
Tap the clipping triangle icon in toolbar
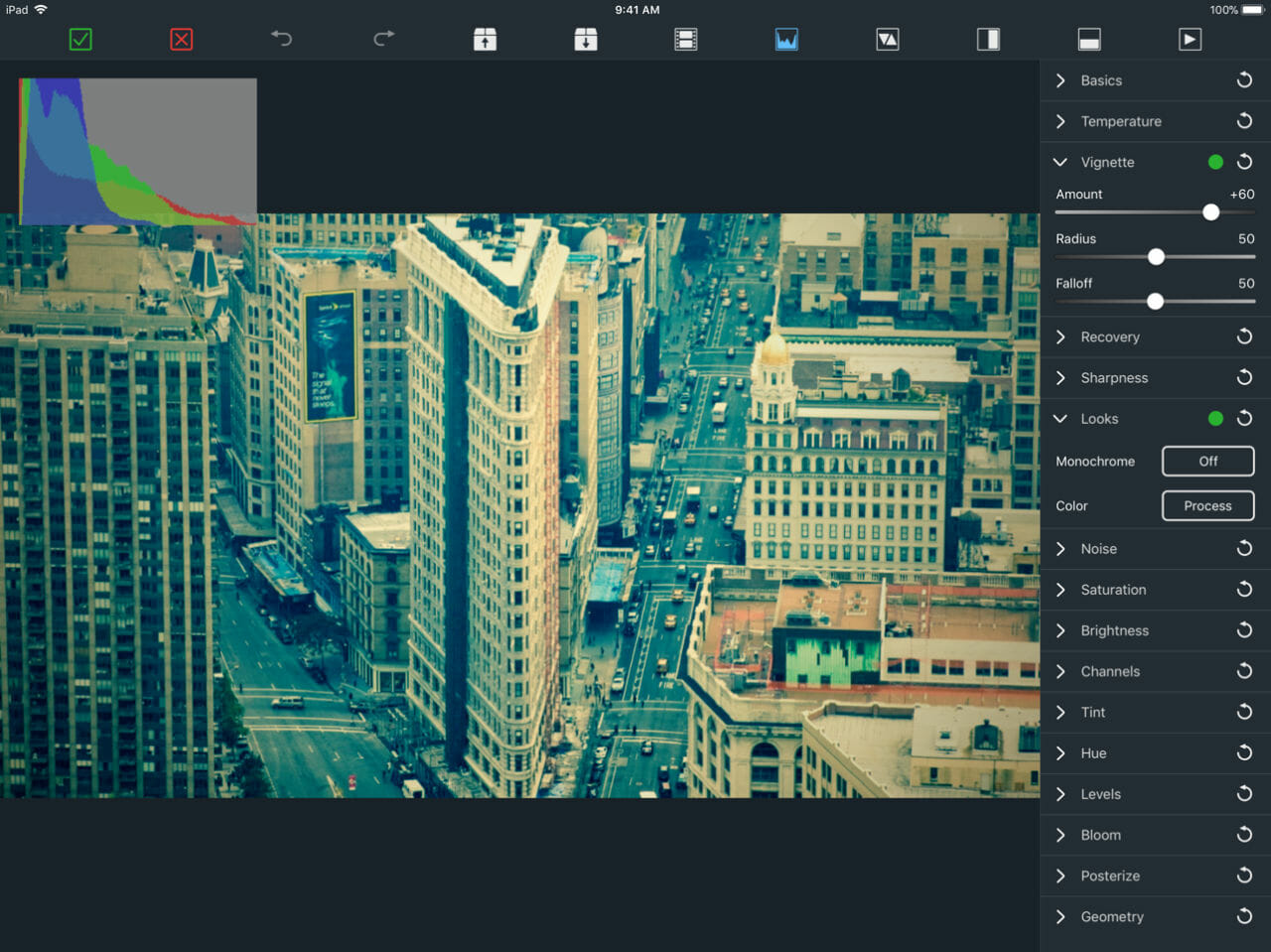tap(888, 39)
